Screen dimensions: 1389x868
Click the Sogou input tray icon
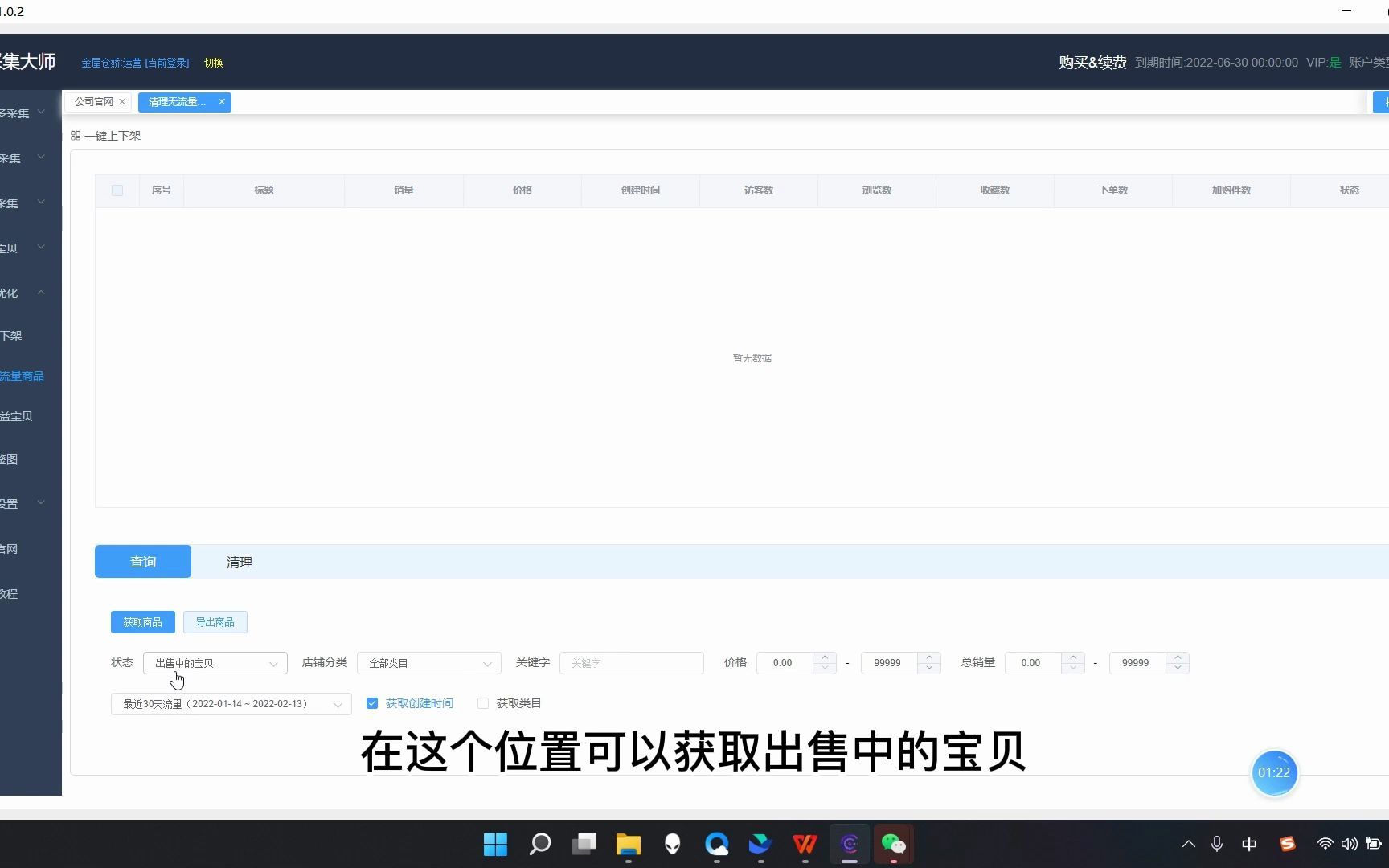(1288, 844)
